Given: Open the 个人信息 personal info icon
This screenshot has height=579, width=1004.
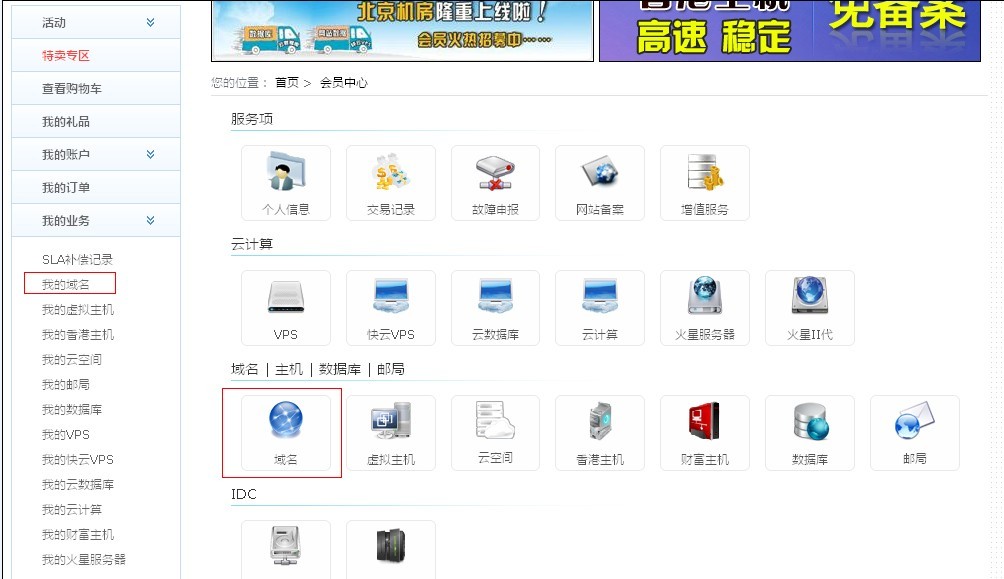Looking at the screenshot, I should (285, 174).
